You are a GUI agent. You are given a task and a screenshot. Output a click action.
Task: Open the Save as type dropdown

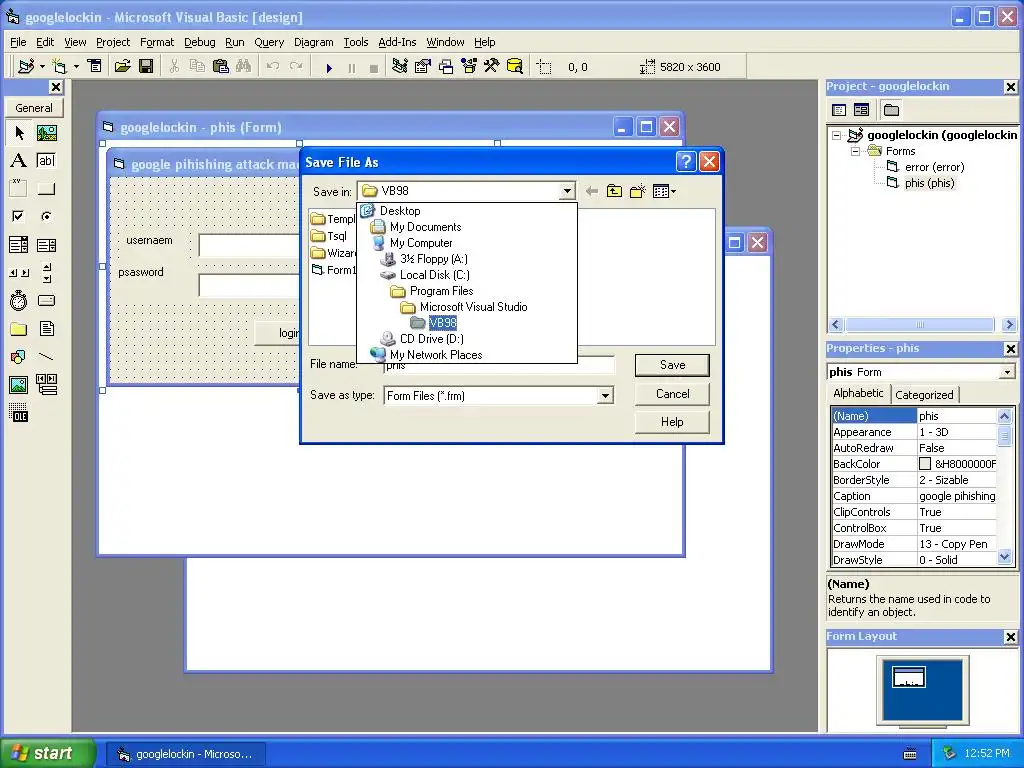pyautogui.click(x=605, y=396)
